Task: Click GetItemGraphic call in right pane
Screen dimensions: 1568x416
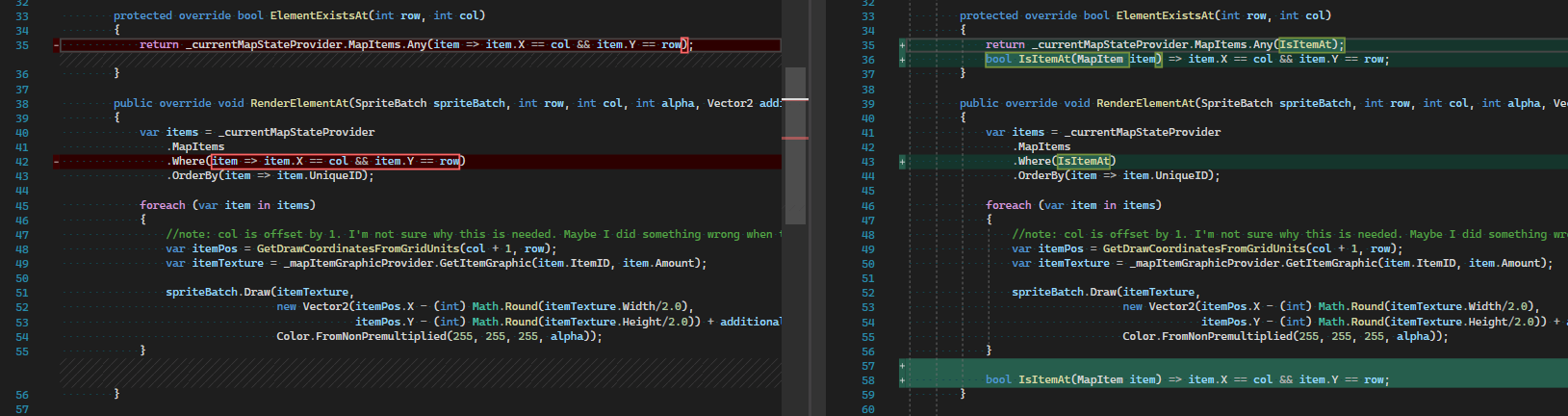Action: coord(1331,263)
